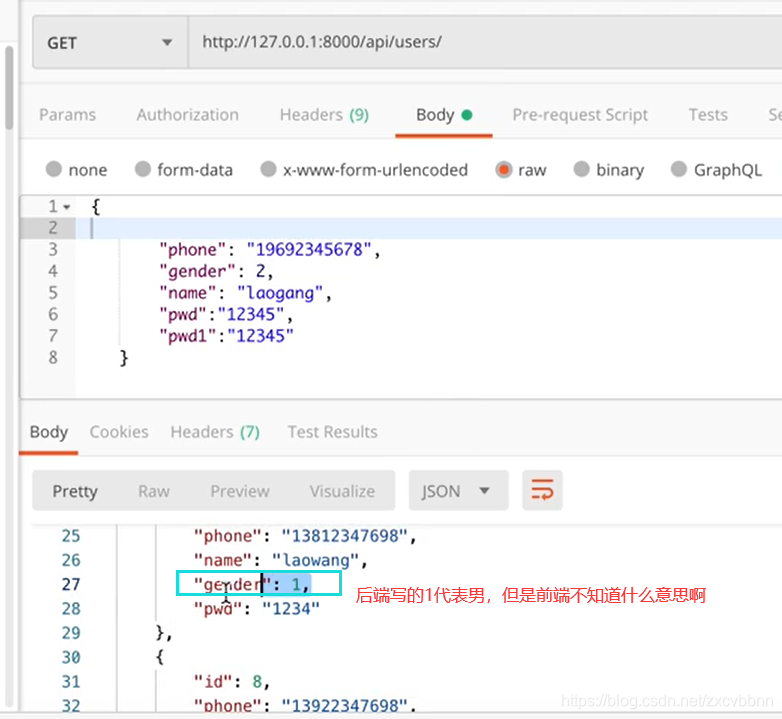Select the form-data radio option

143,169
